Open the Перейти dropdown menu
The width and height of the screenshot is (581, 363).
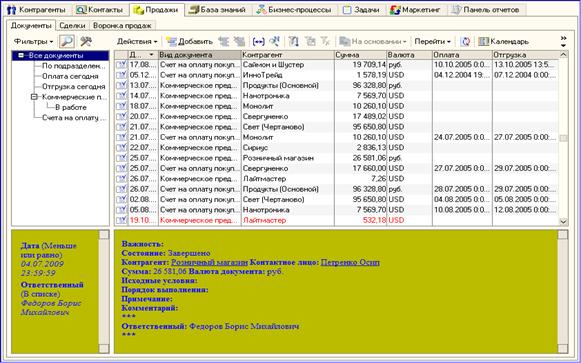[x=432, y=41]
